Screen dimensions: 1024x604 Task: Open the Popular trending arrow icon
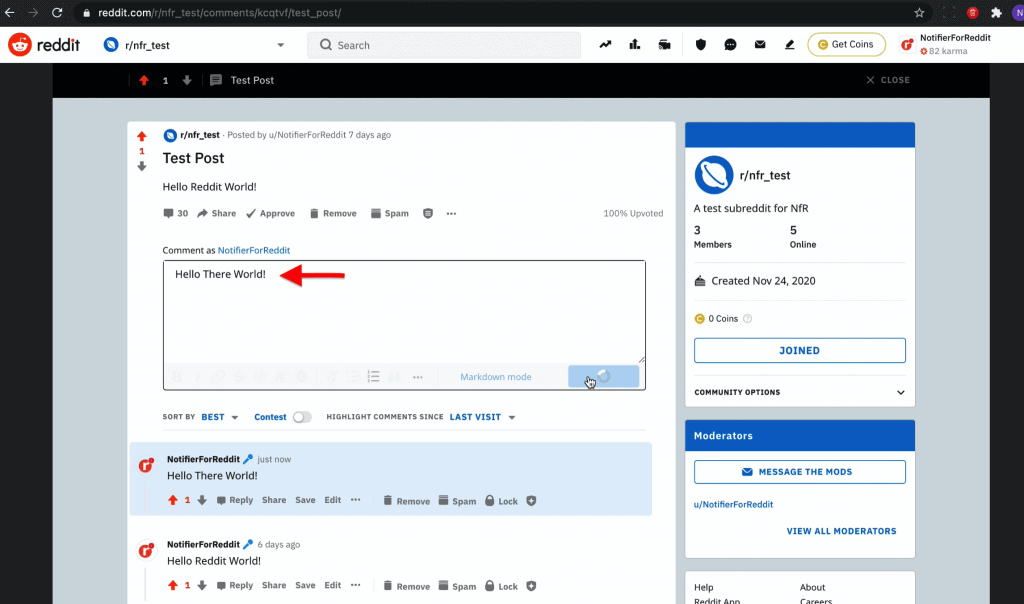[x=605, y=45]
